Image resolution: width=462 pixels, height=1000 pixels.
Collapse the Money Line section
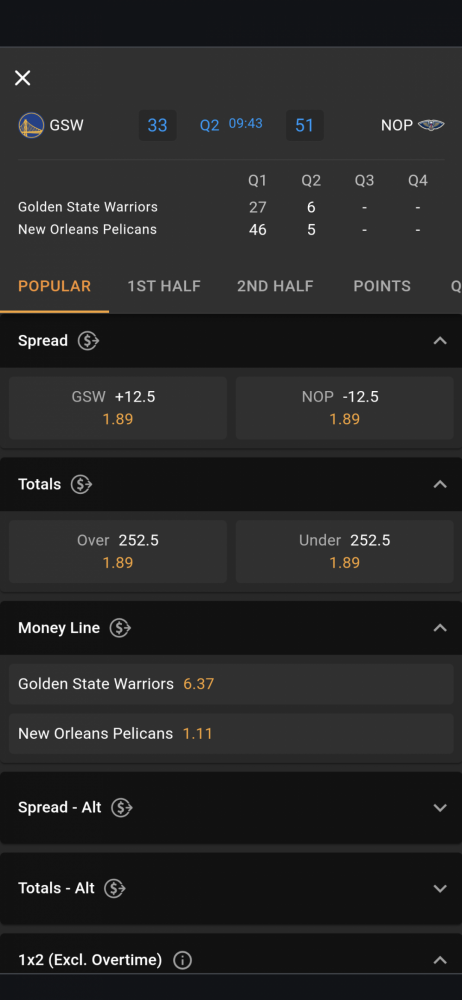coord(440,628)
